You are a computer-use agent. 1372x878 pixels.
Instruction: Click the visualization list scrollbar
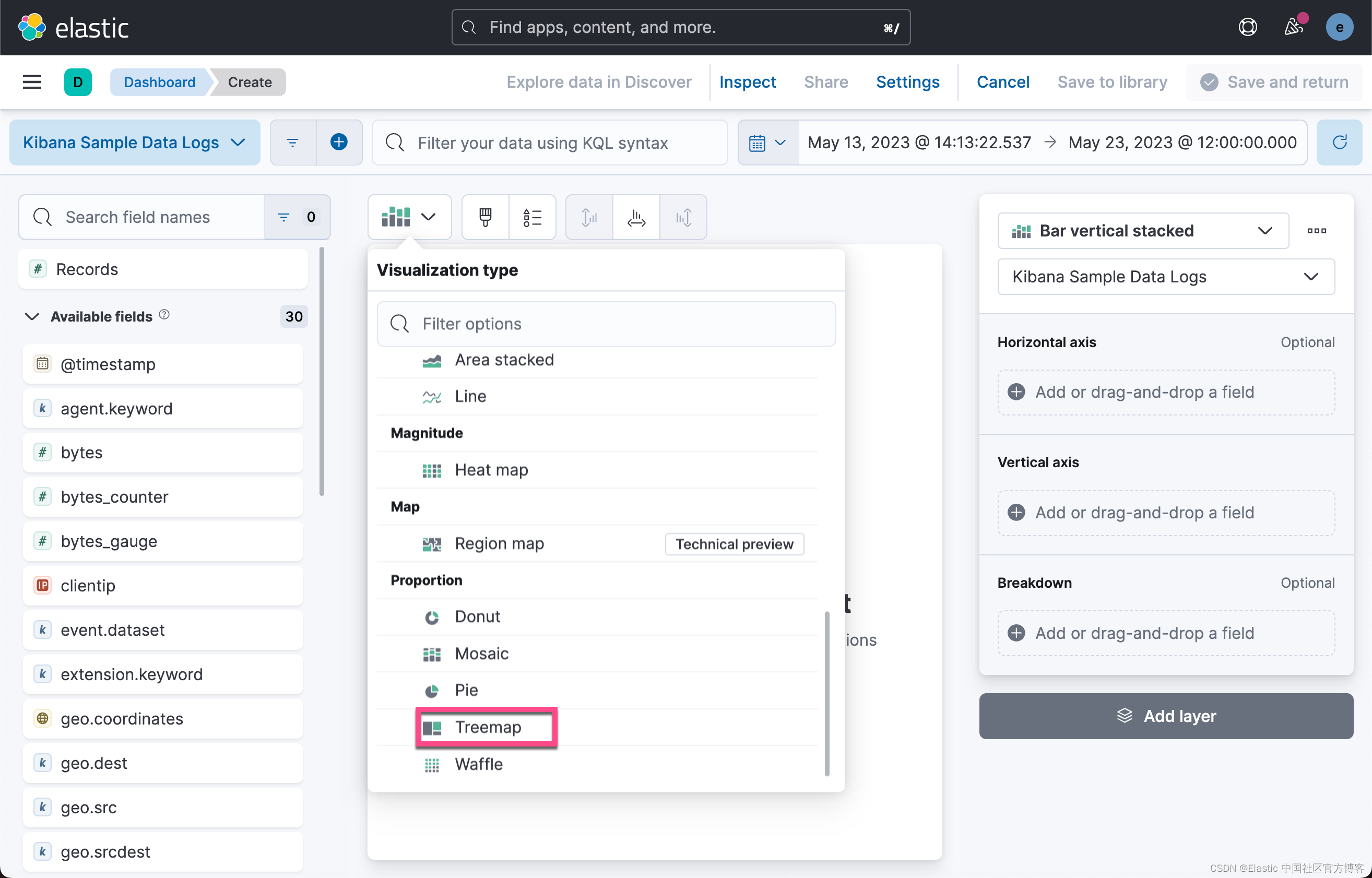point(827,693)
